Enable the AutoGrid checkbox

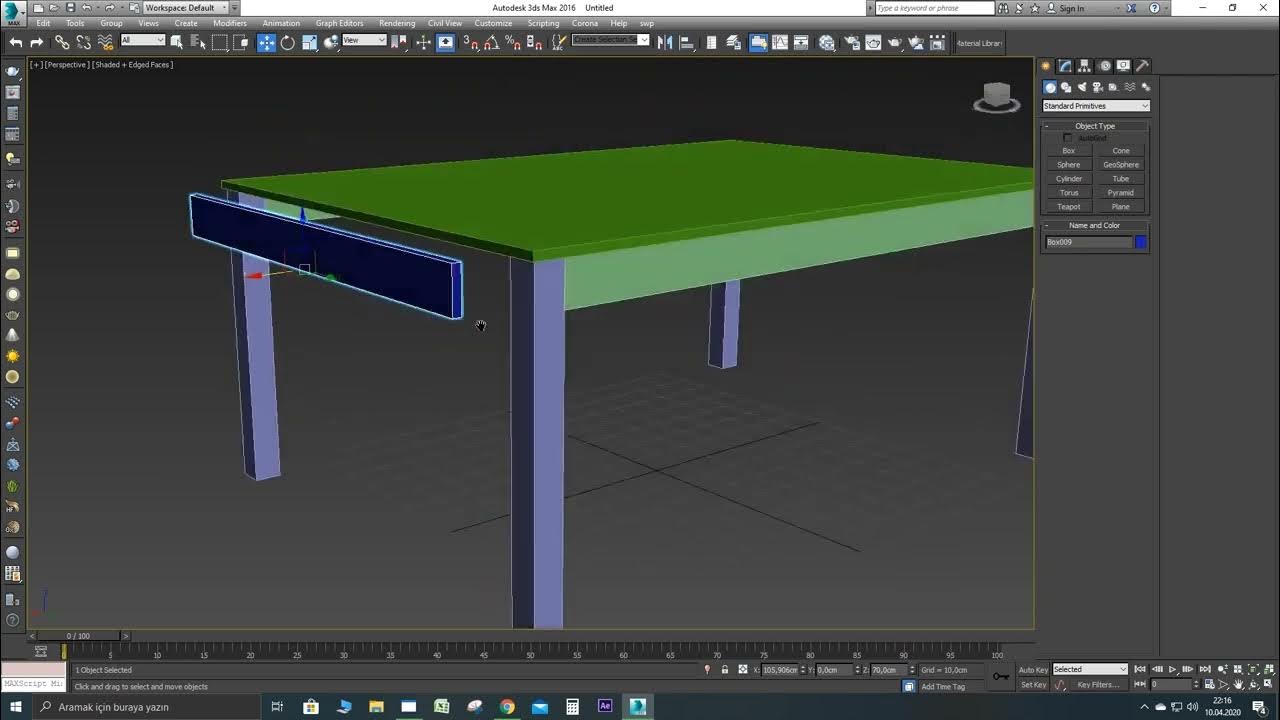1068,138
